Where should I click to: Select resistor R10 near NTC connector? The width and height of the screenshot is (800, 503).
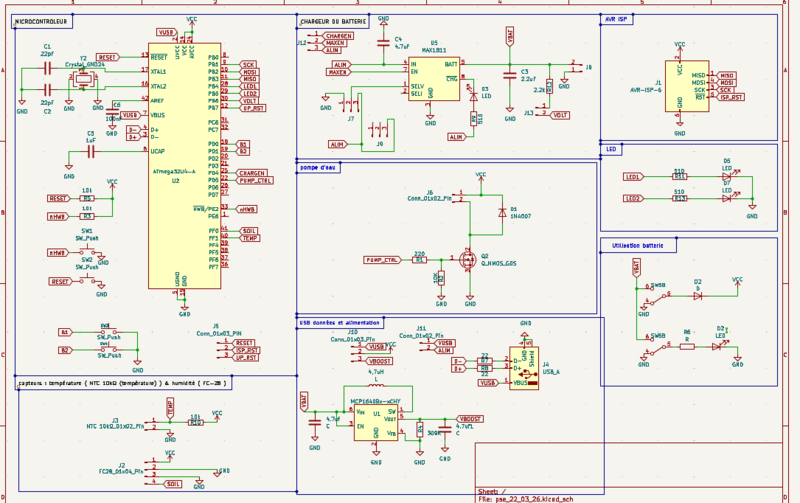(x=195, y=422)
